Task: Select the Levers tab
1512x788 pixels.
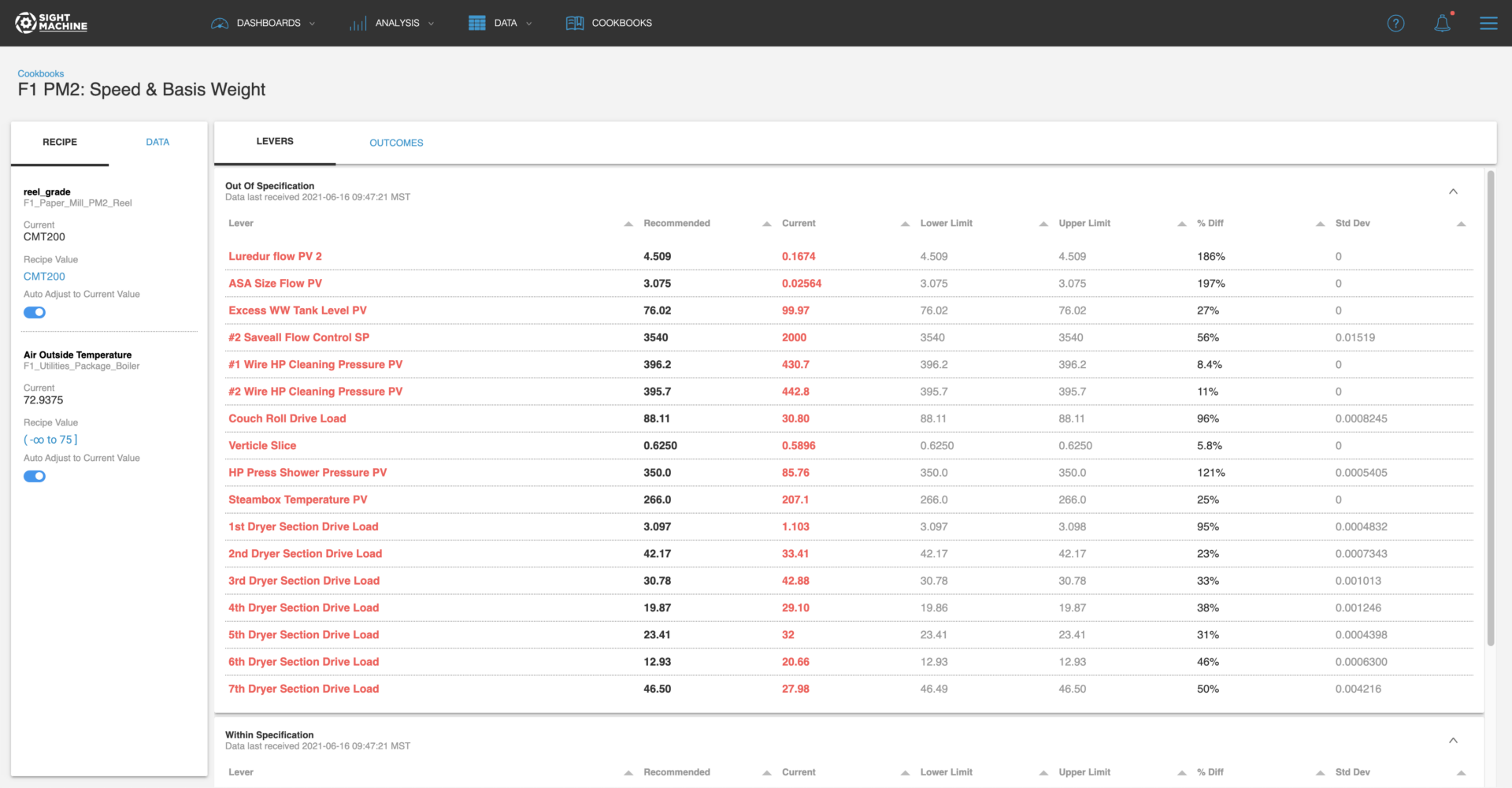Action: tap(275, 141)
